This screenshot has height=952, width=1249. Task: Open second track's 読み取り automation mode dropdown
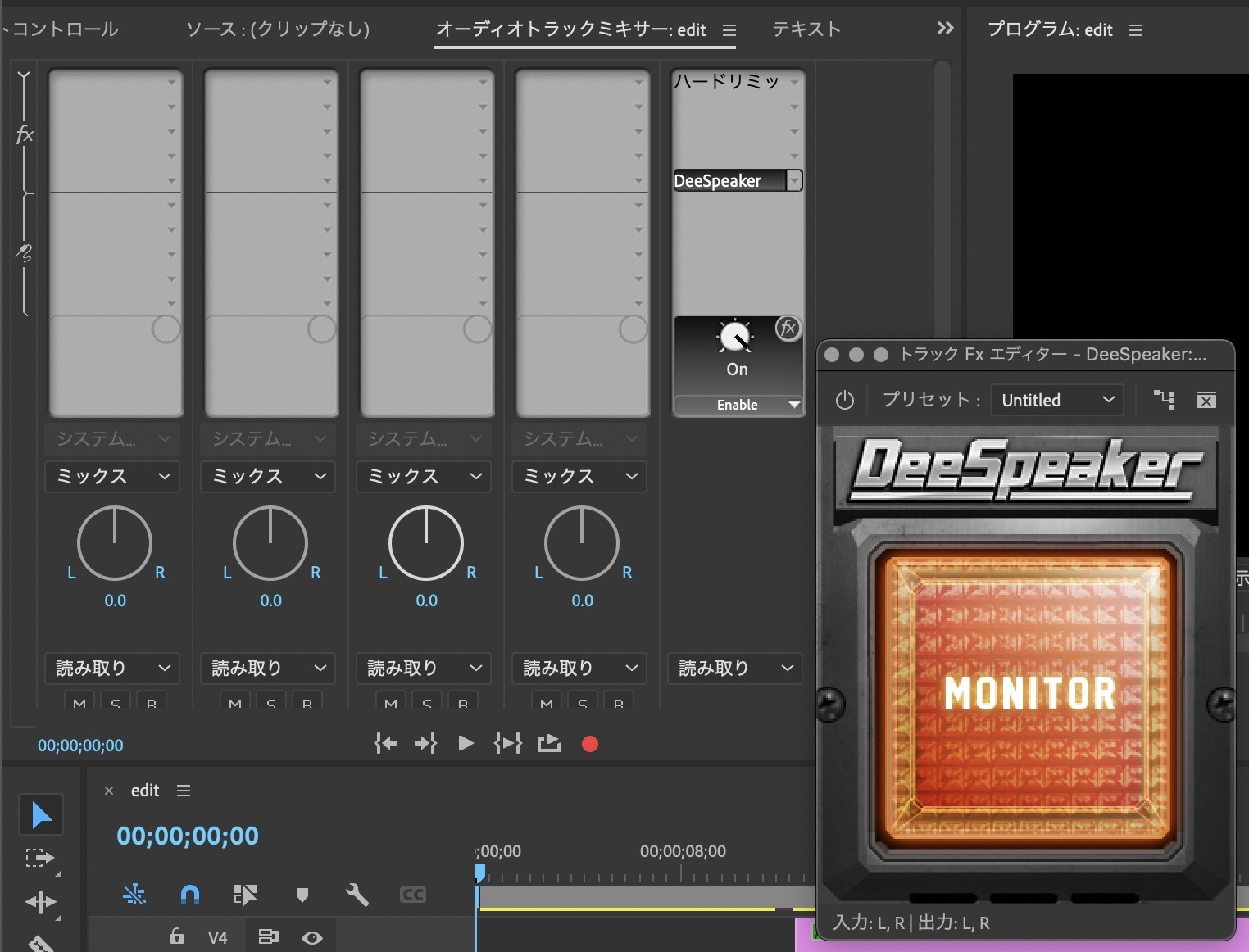(x=268, y=668)
